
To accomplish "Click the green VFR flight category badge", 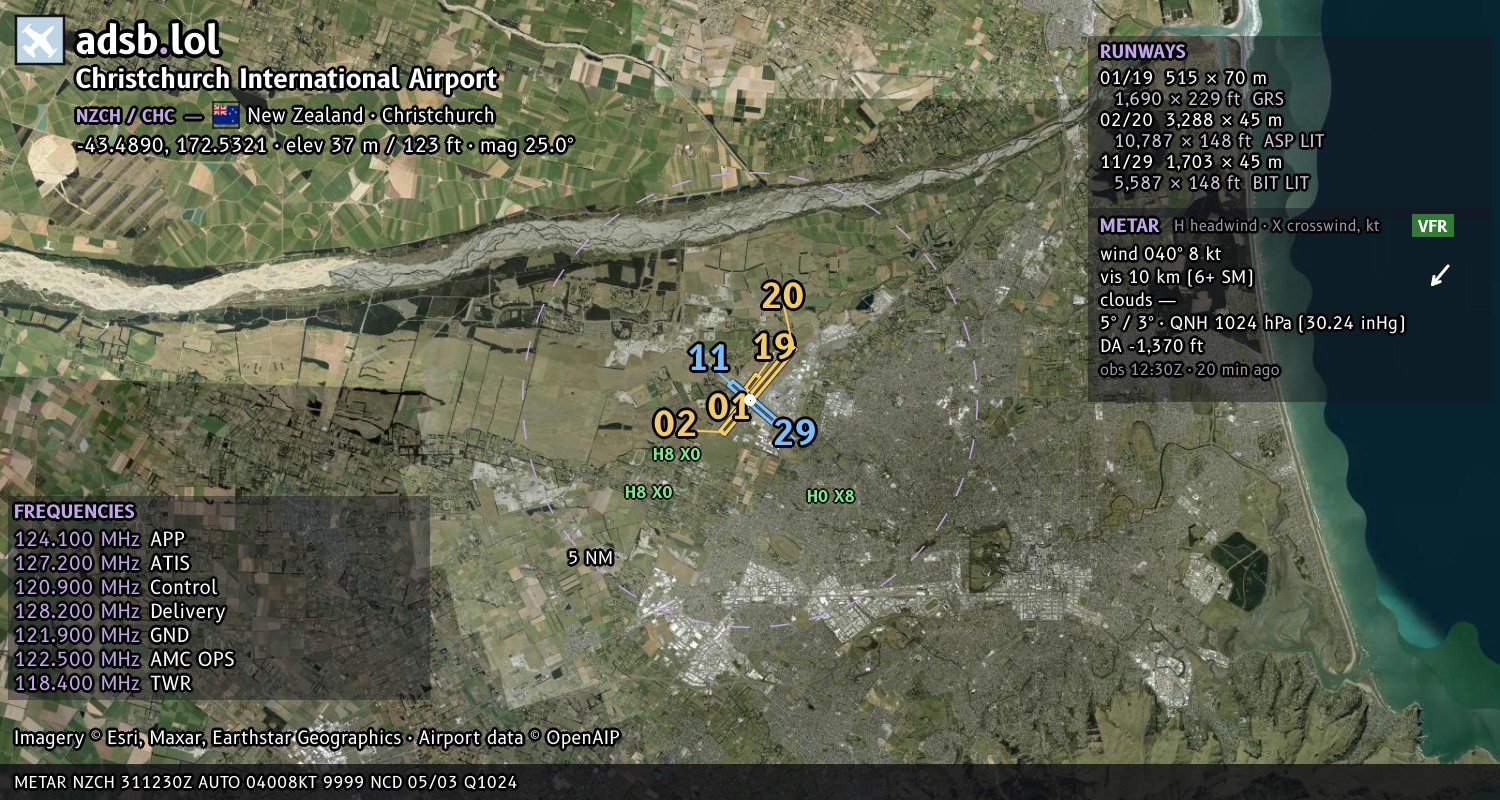I will coord(1432,226).
